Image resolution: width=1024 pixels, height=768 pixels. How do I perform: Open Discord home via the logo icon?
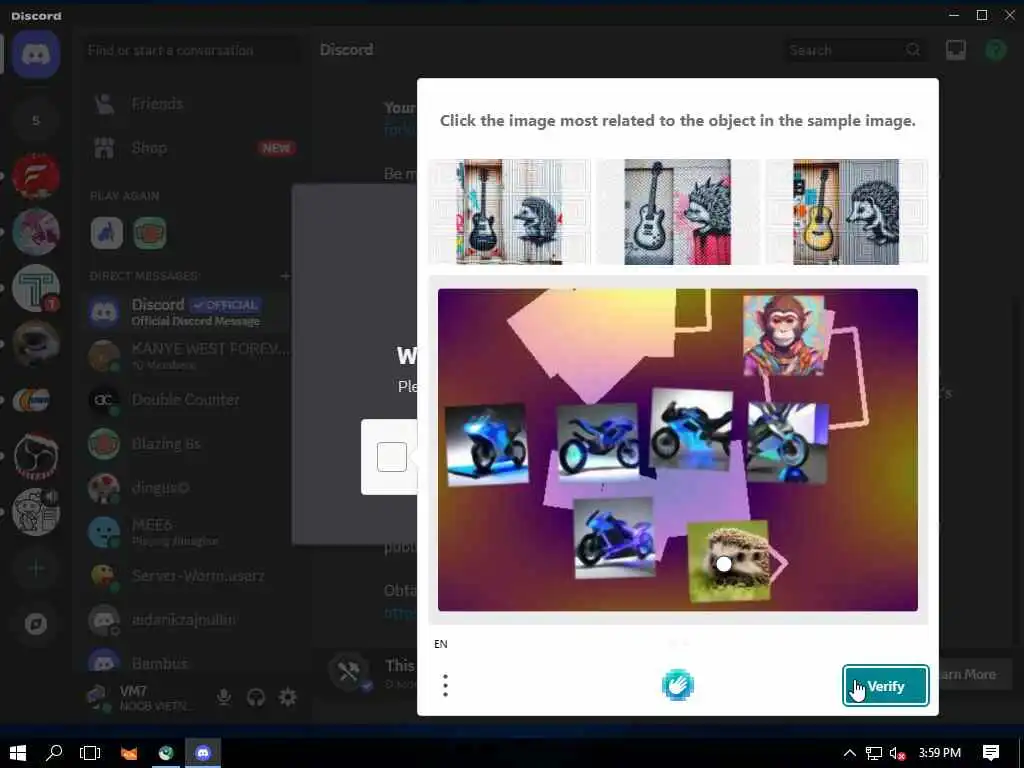36,54
